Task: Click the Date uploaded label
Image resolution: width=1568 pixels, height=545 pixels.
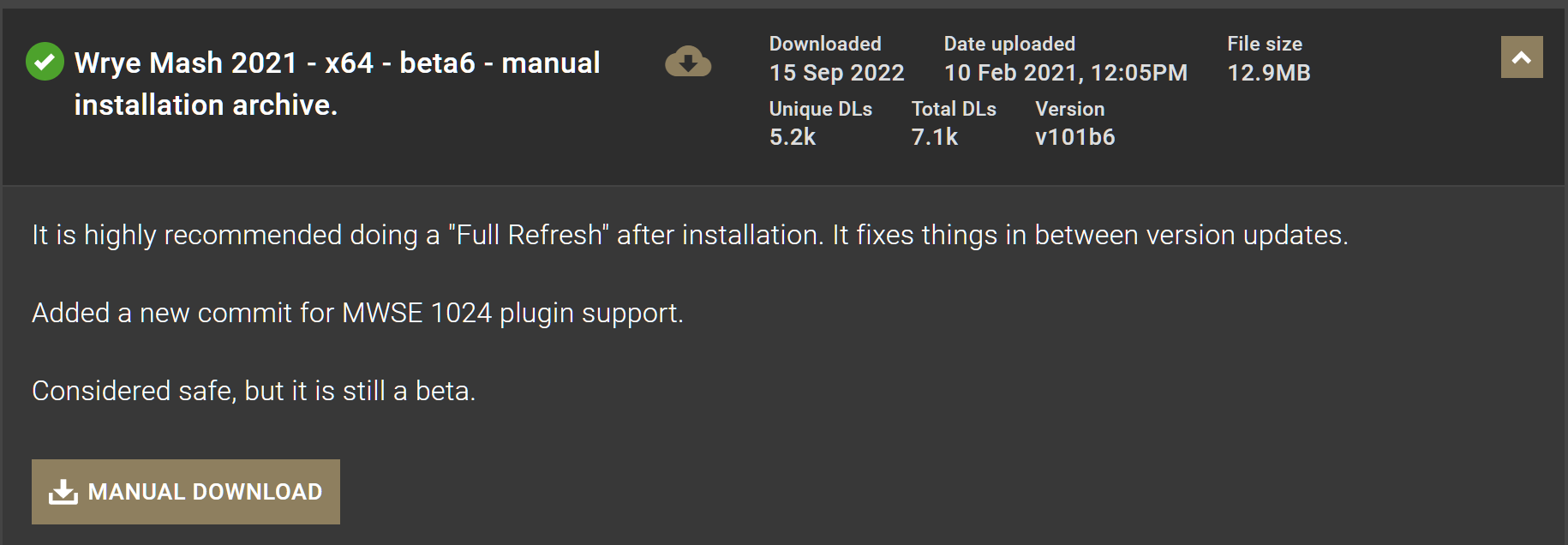Action: pyautogui.click(x=1009, y=44)
